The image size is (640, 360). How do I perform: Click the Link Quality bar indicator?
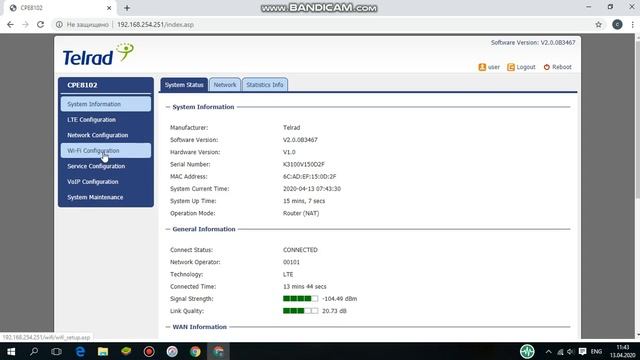click(x=300, y=311)
